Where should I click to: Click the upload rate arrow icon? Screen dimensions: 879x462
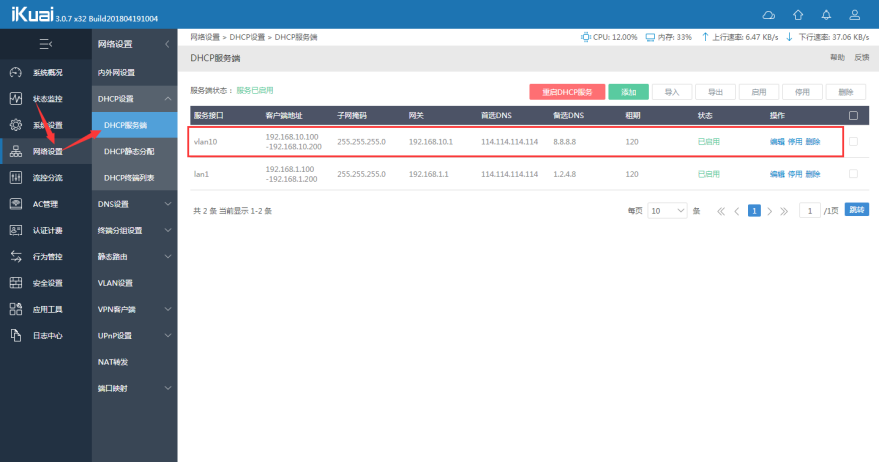pyautogui.click(x=705, y=37)
